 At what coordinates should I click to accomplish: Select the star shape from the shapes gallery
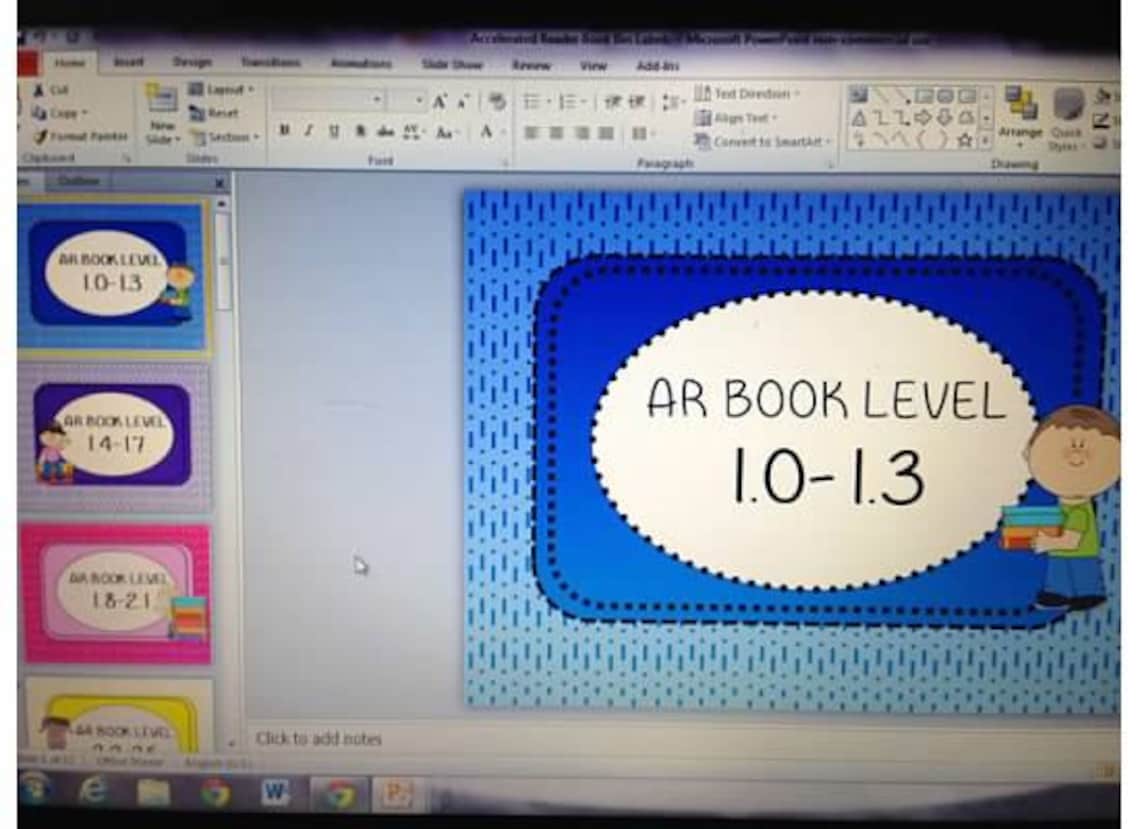coord(964,140)
